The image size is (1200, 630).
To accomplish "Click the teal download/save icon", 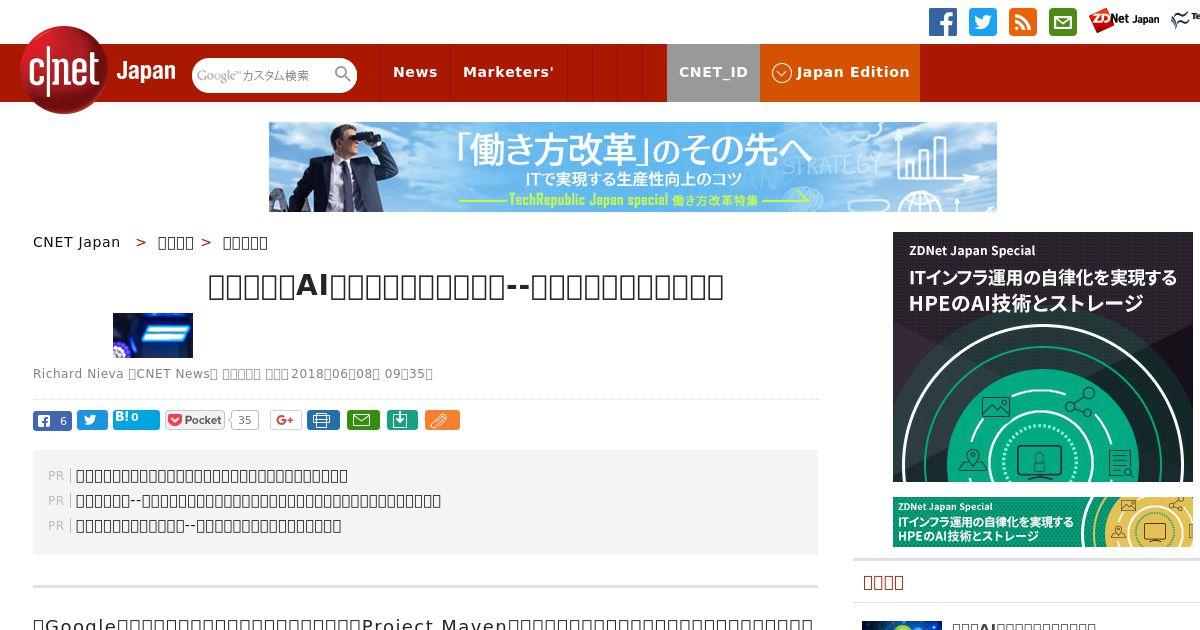I will (x=402, y=420).
